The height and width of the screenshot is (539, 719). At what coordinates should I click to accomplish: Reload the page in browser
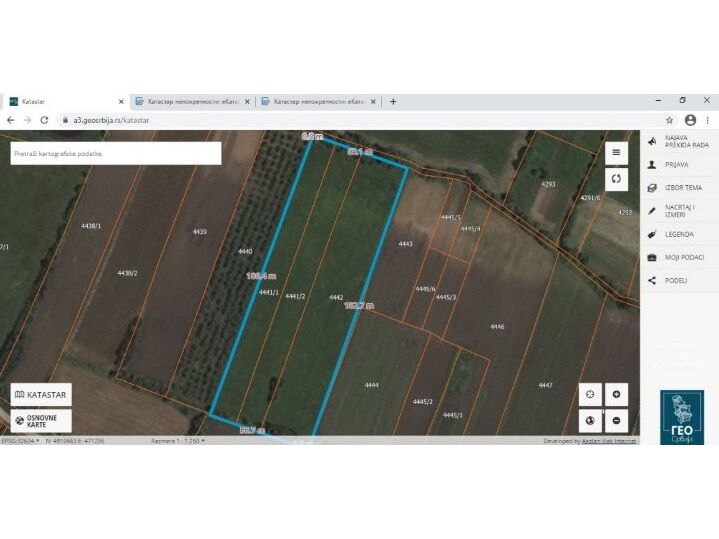(x=44, y=120)
